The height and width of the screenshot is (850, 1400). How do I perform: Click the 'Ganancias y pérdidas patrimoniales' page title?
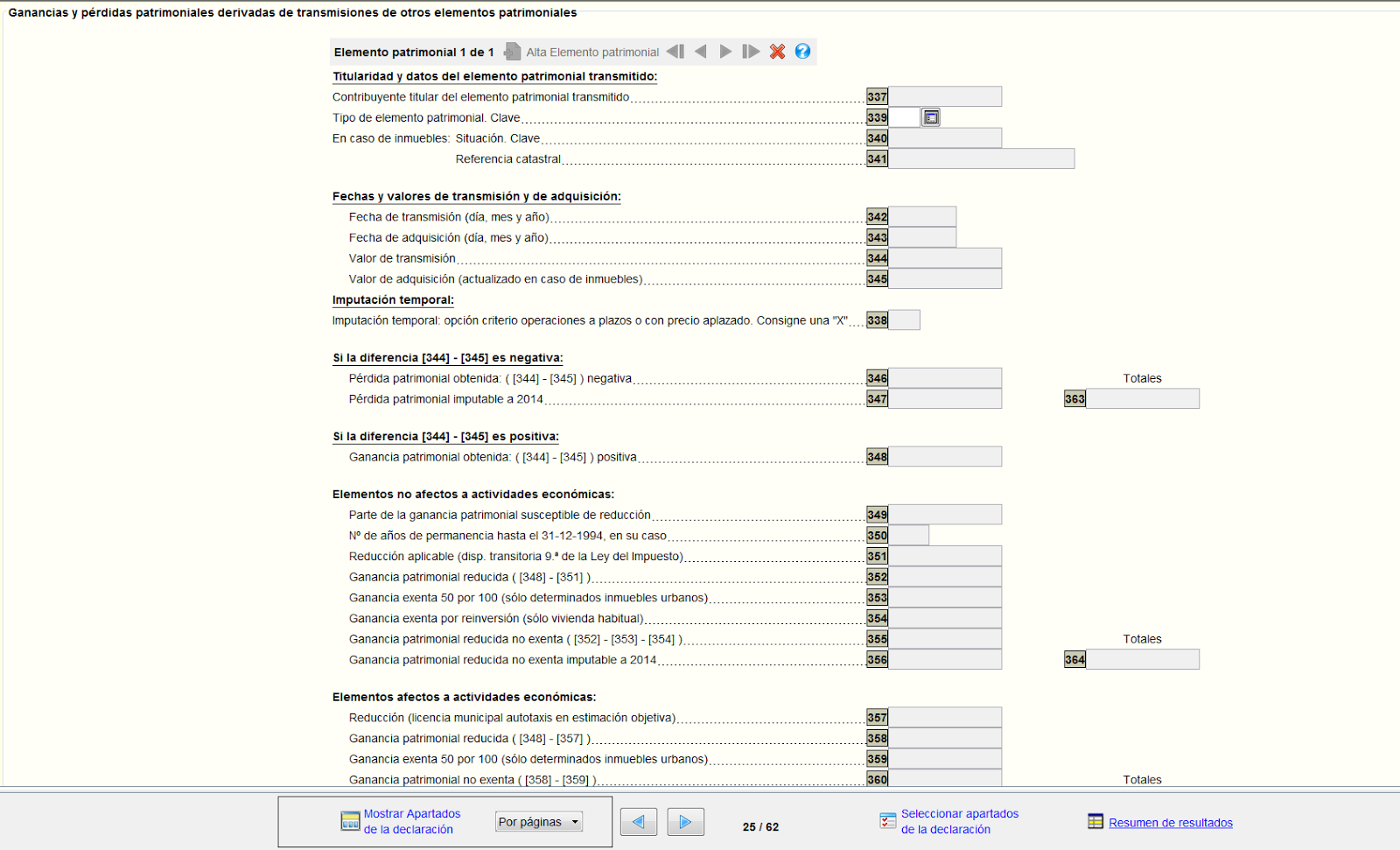(292, 12)
